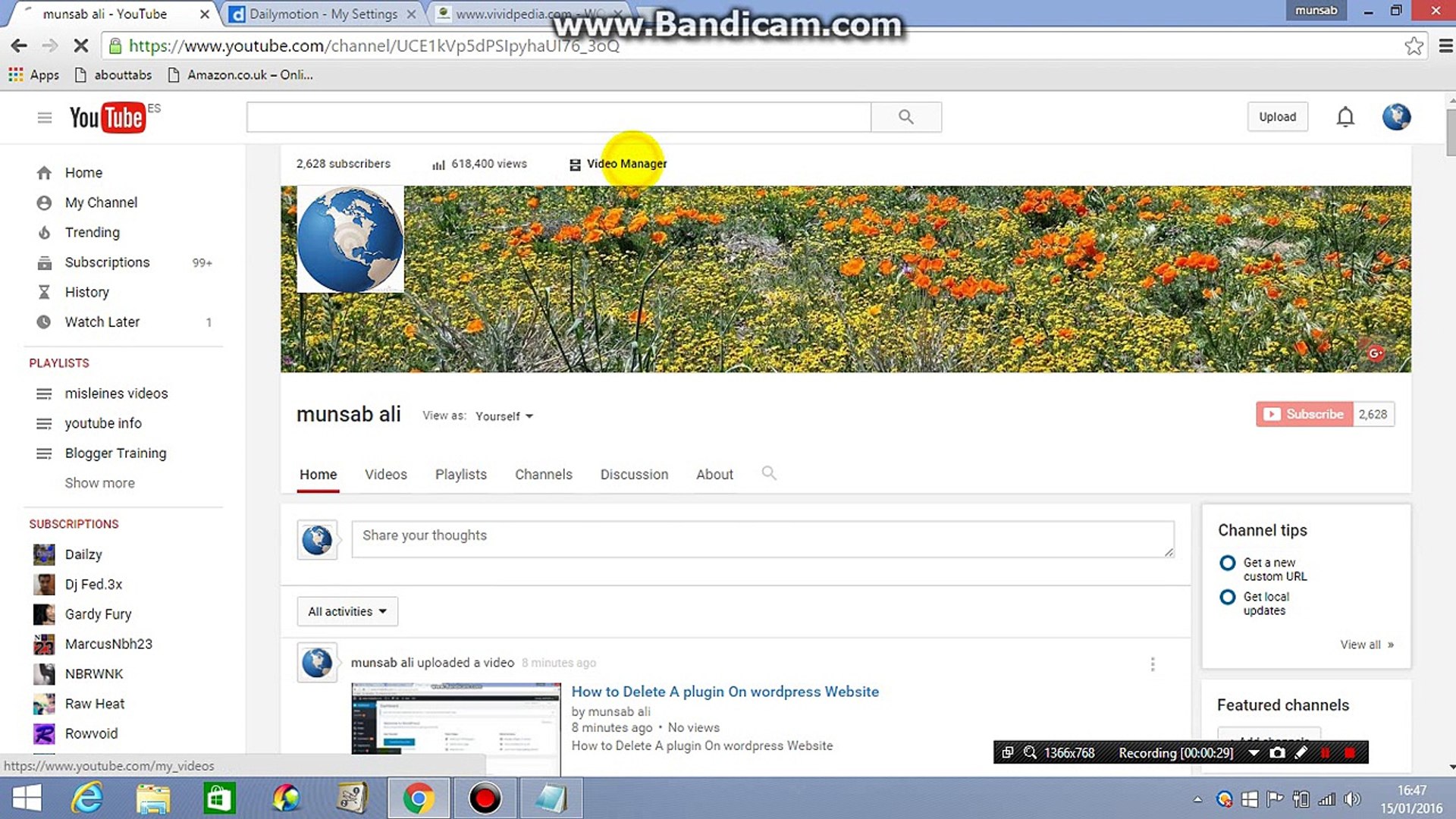Click the search magnifier button
1456x819 pixels.
[905, 117]
